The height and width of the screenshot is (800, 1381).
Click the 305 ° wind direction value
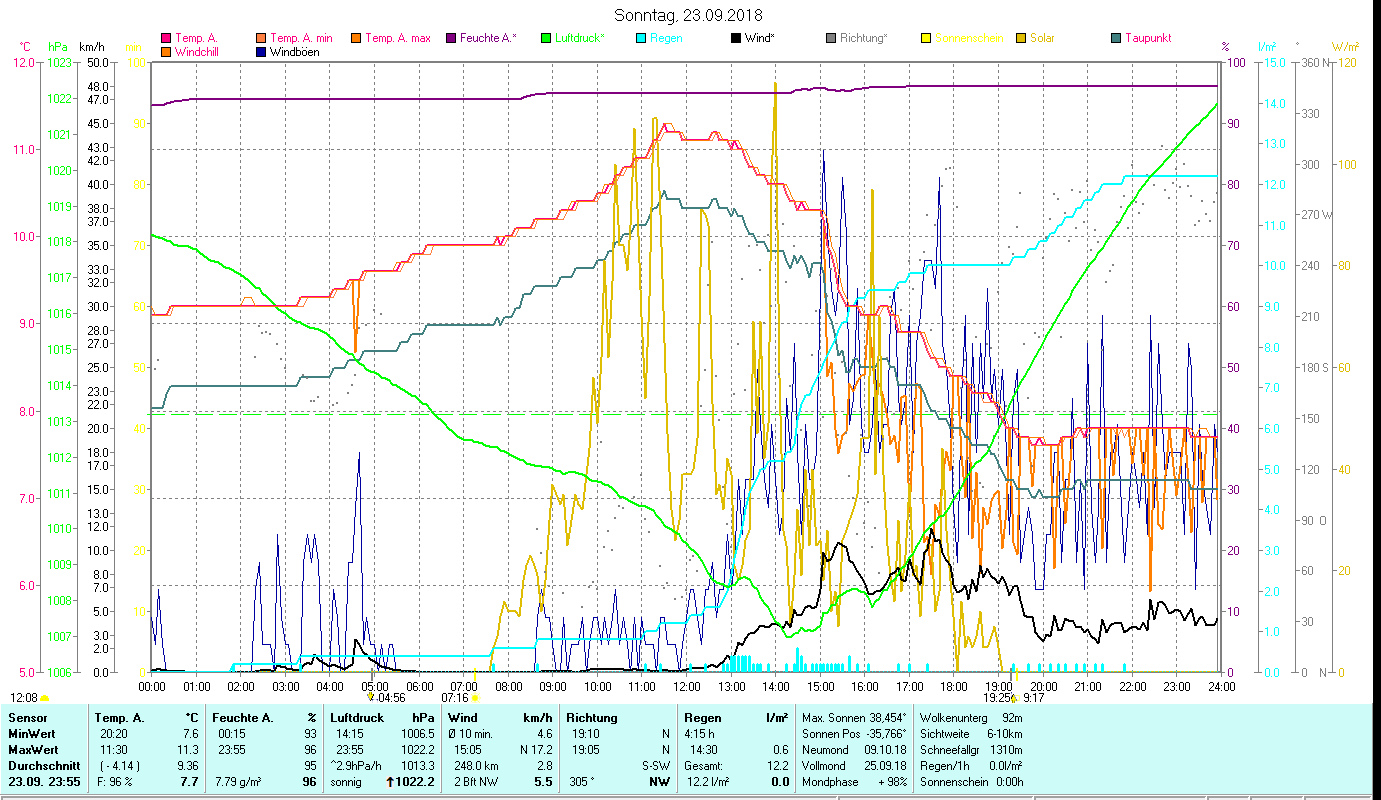click(582, 782)
